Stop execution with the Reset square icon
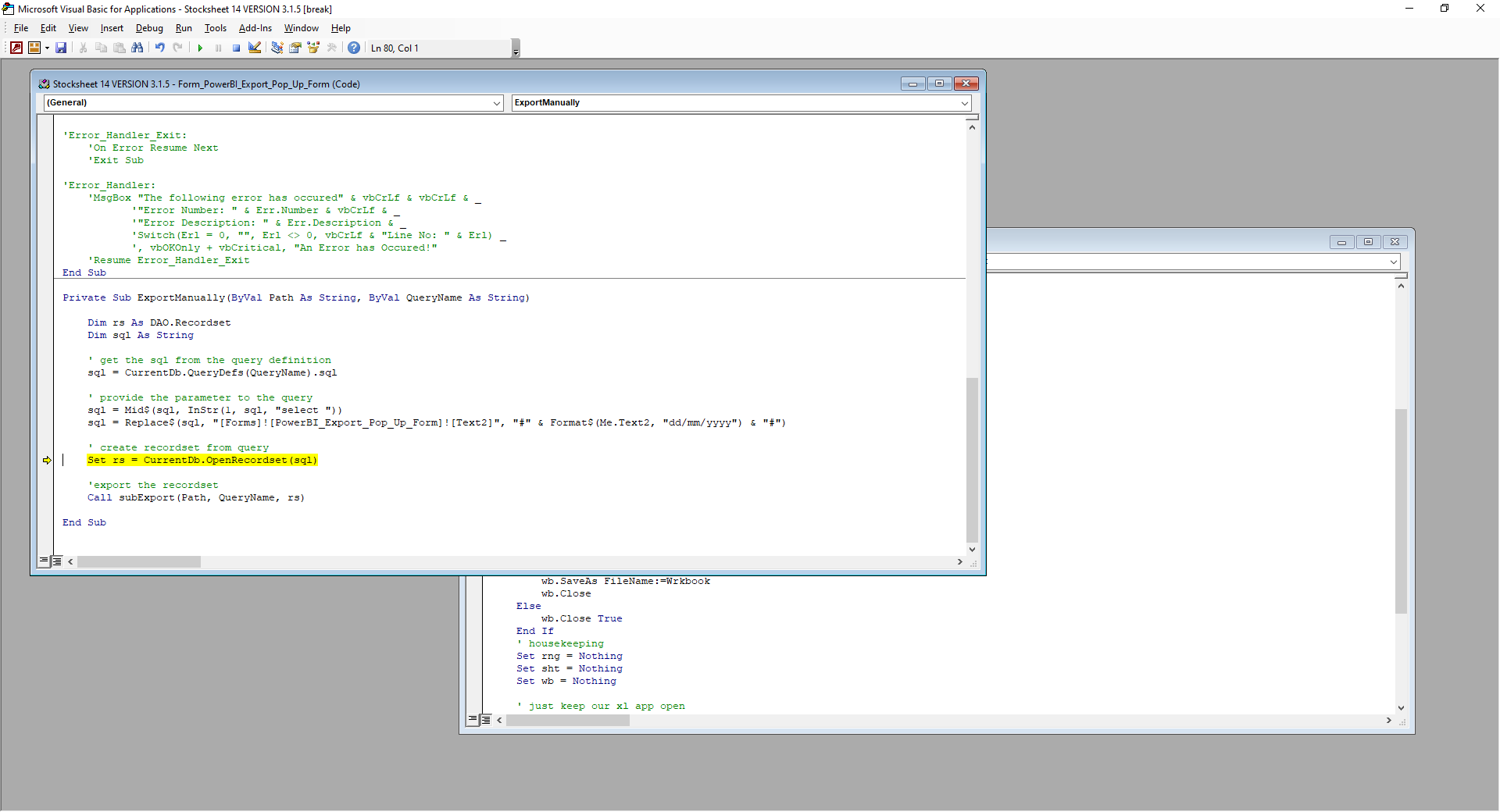Screen dimensions: 1500x812 [x=236, y=48]
